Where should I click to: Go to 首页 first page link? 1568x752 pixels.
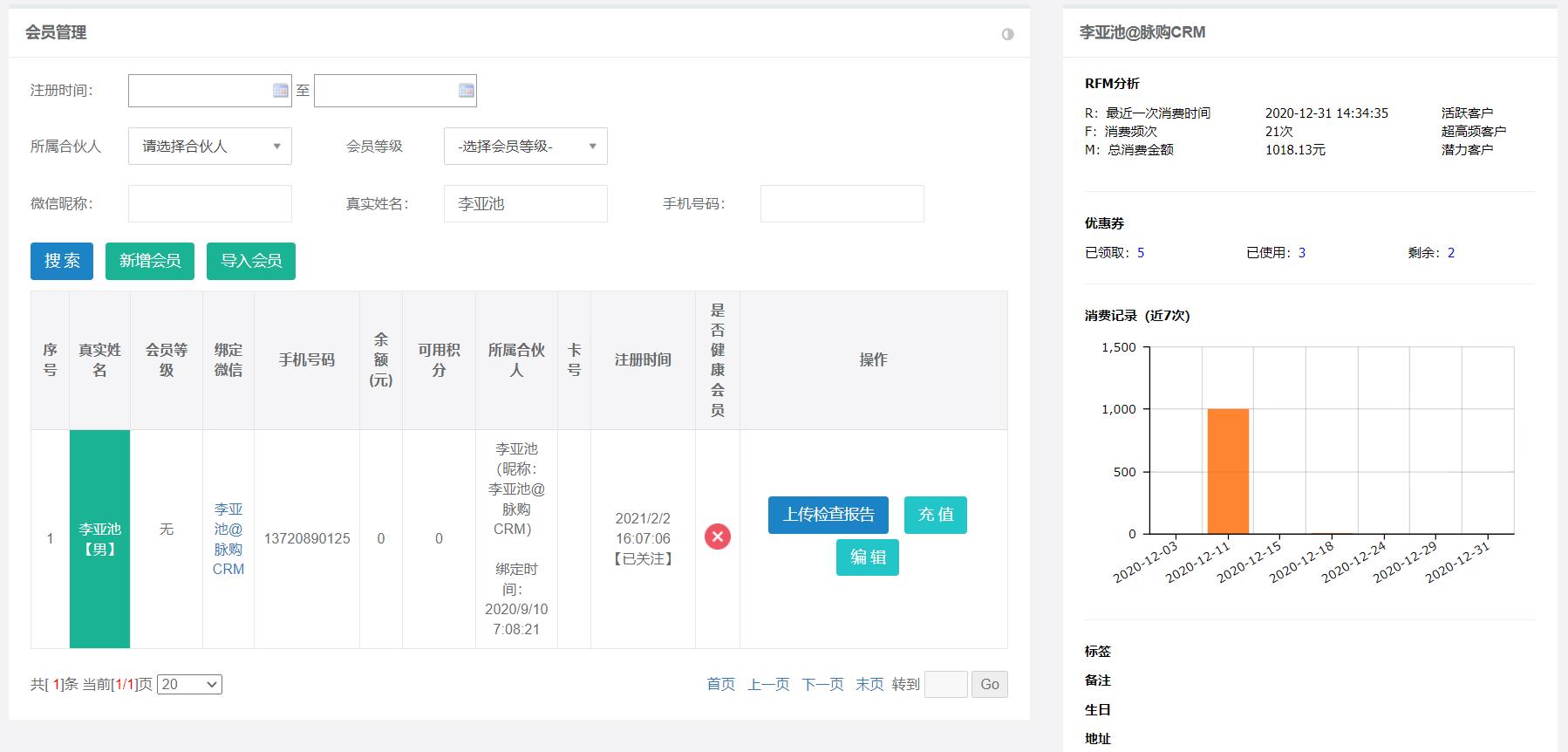720,685
